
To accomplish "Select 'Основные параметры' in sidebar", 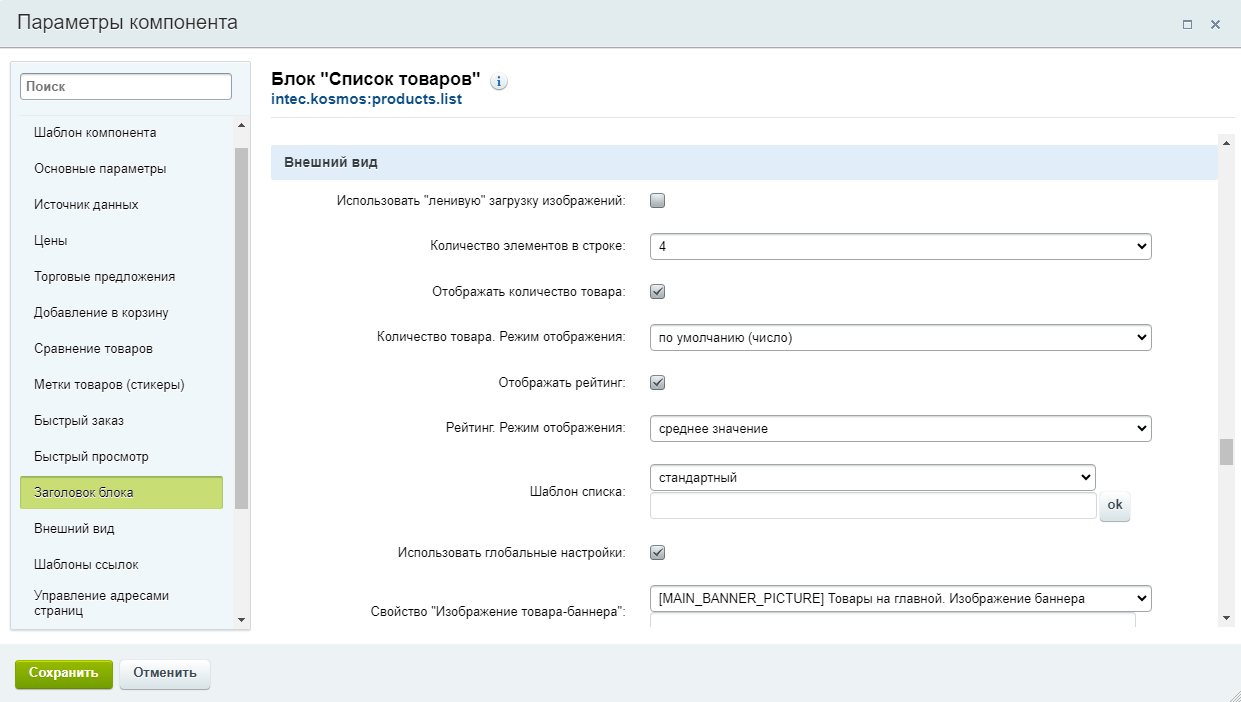I will 100,168.
